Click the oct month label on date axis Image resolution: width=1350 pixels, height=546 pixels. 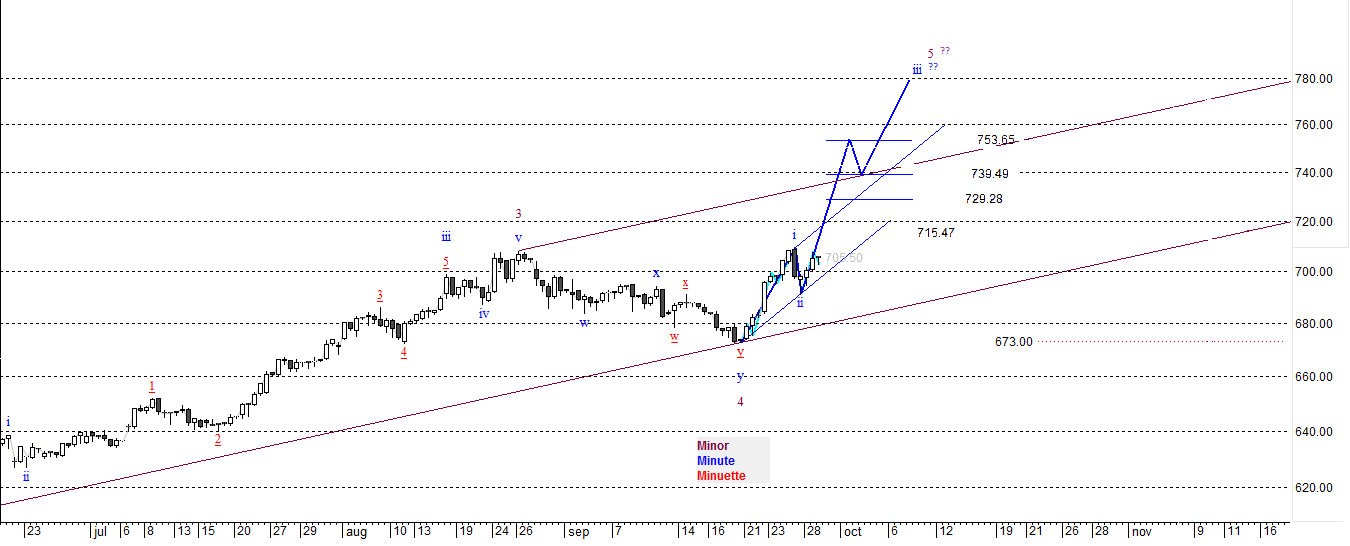point(852,533)
